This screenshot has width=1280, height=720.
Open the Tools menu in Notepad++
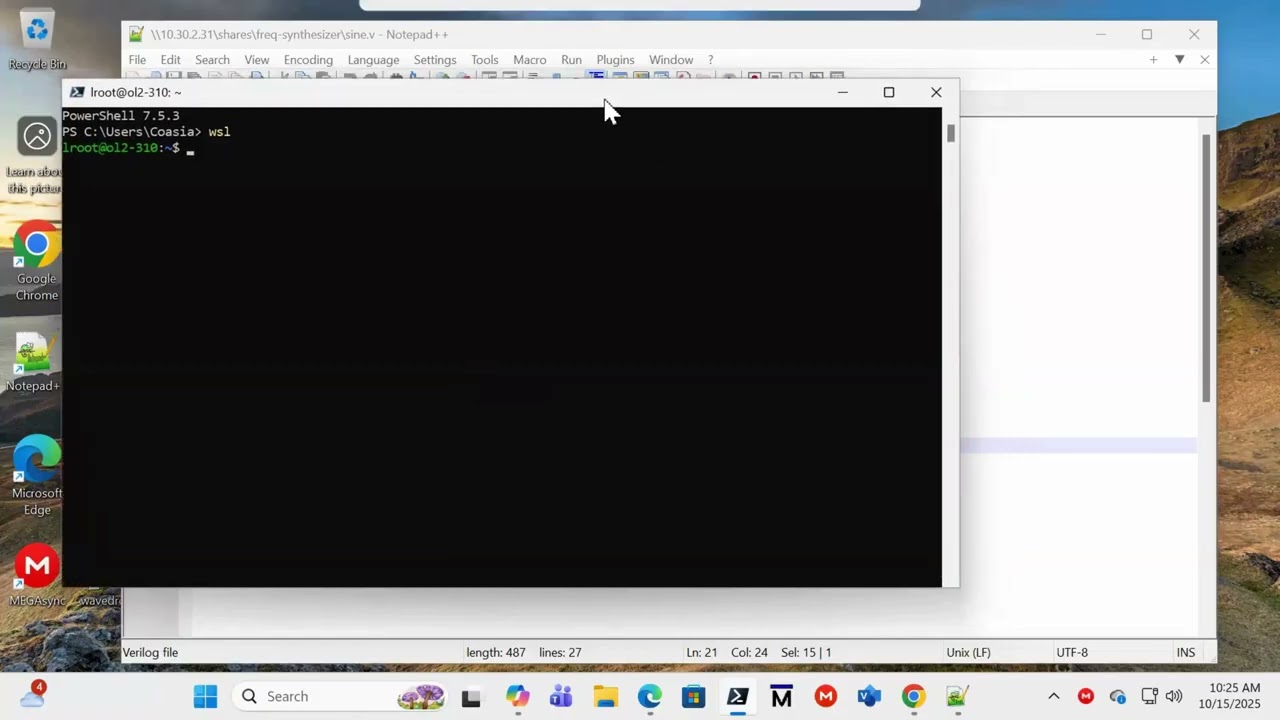pyautogui.click(x=485, y=60)
